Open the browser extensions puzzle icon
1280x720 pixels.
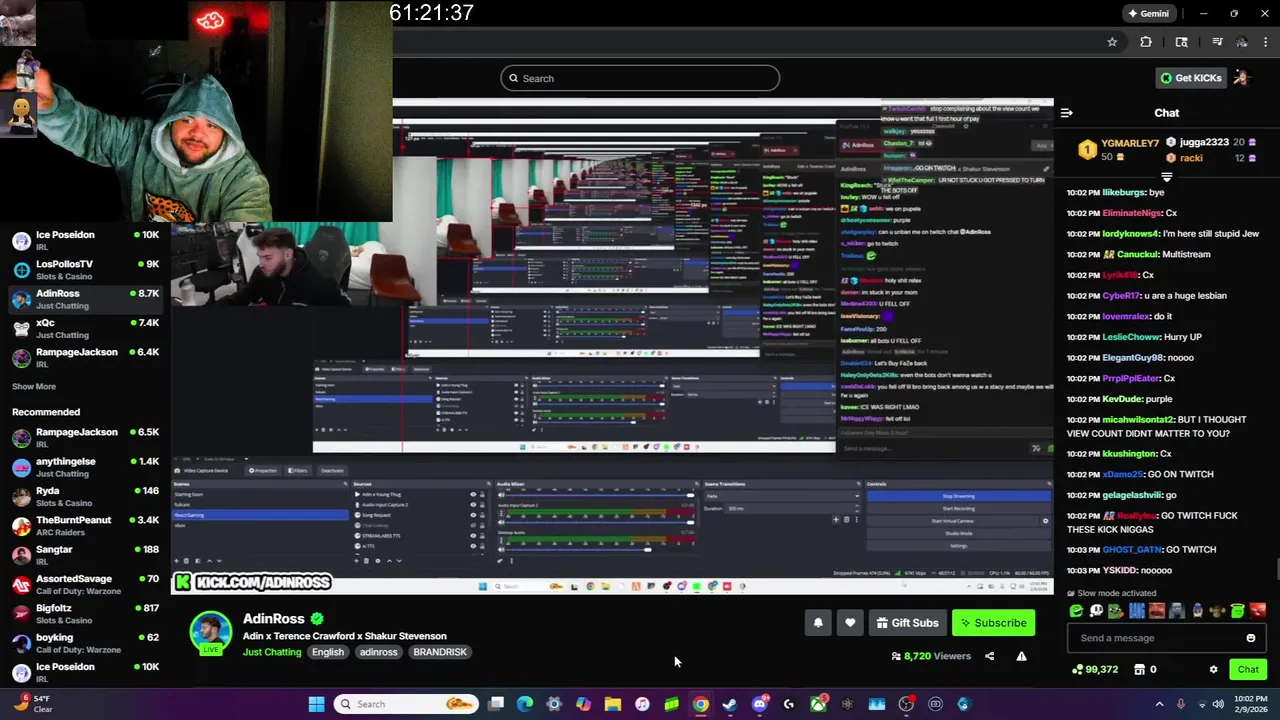point(1146,42)
